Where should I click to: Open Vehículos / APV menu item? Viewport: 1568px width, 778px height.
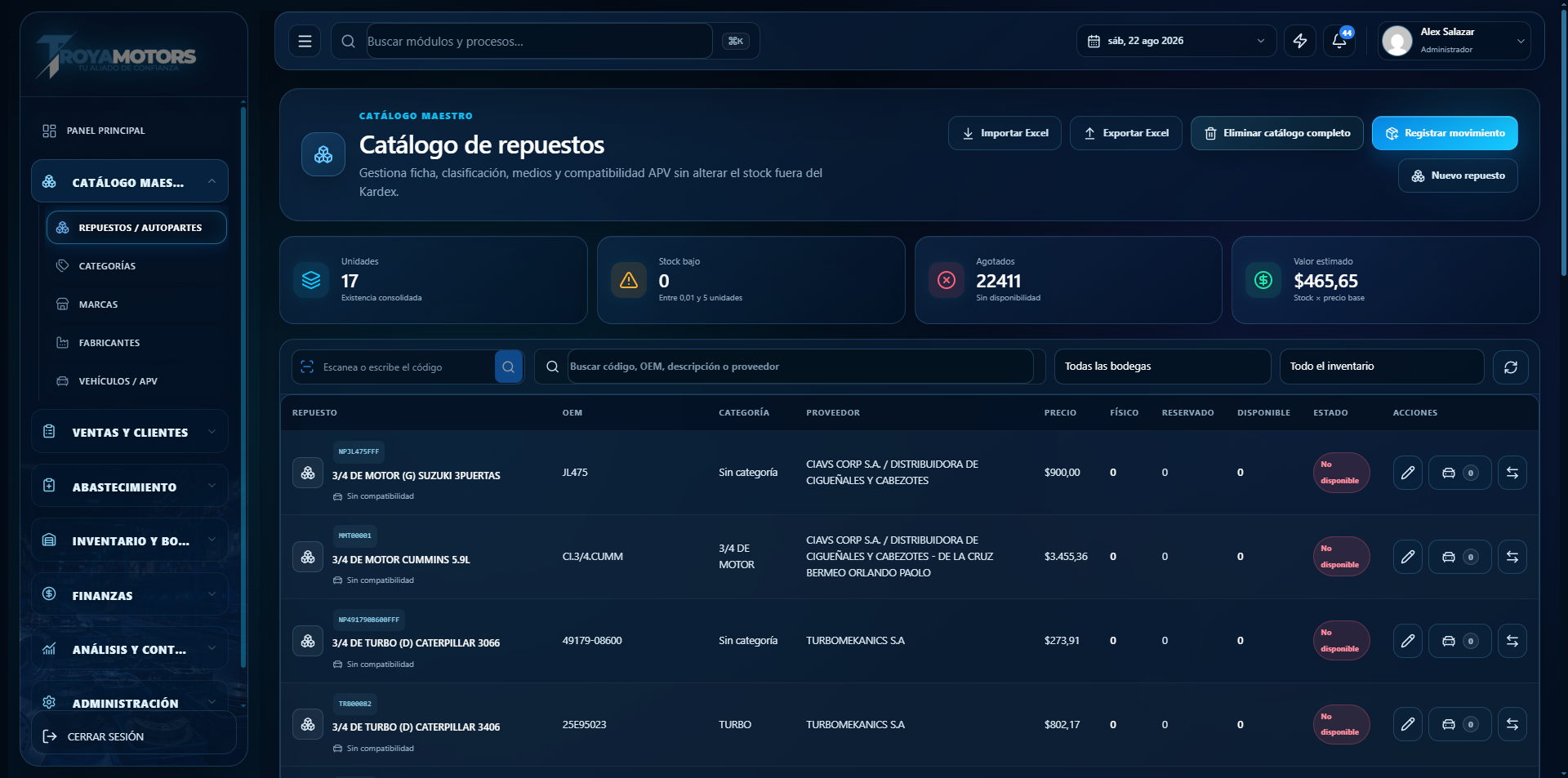[x=136, y=381]
